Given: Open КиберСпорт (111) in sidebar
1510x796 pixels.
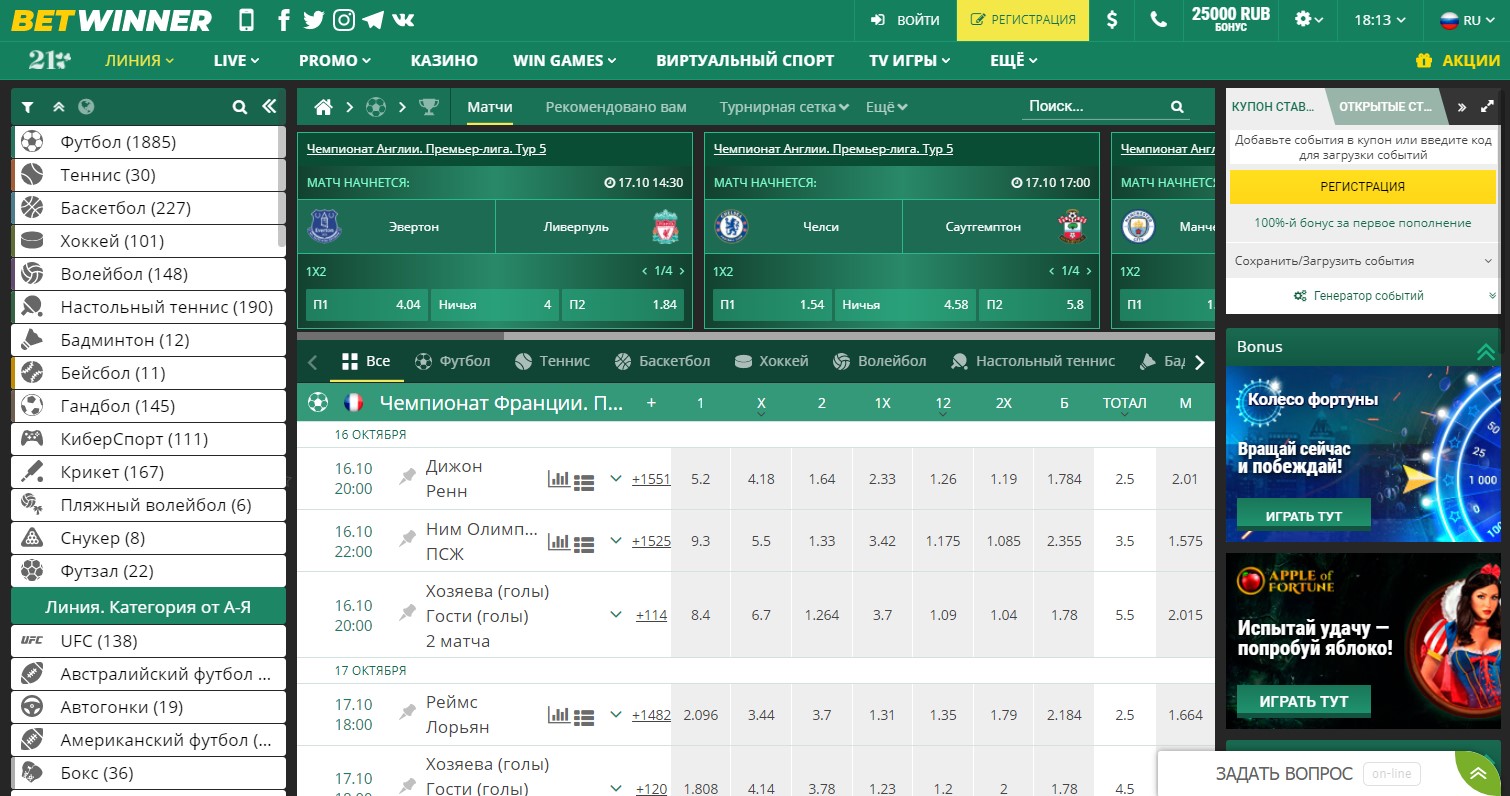Looking at the screenshot, I should pyautogui.click(x=148, y=439).
